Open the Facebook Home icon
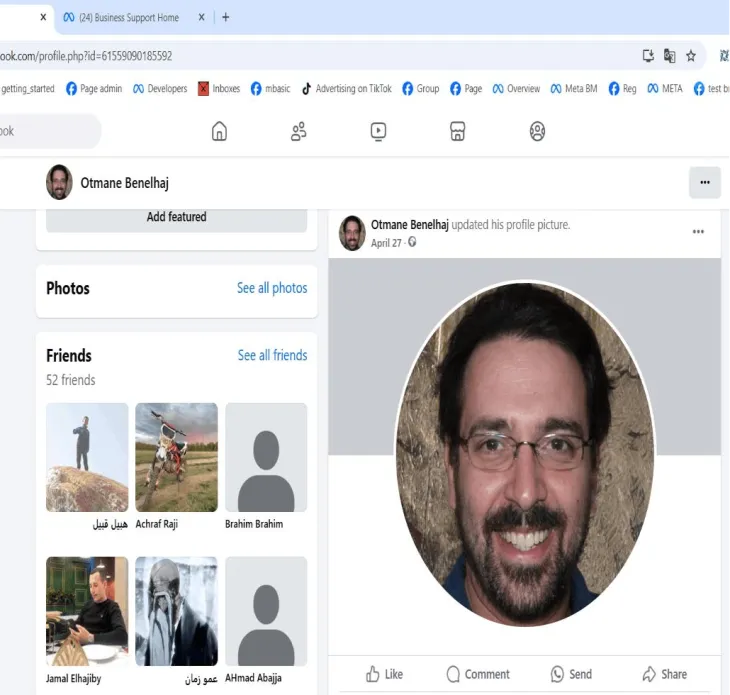 [x=219, y=131]
